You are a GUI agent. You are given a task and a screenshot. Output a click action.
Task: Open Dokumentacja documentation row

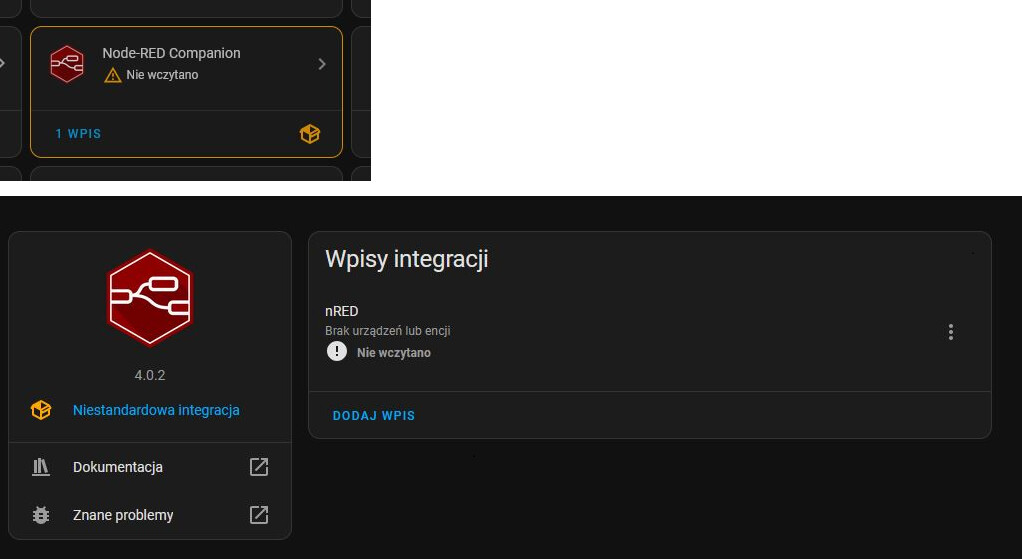150,467
